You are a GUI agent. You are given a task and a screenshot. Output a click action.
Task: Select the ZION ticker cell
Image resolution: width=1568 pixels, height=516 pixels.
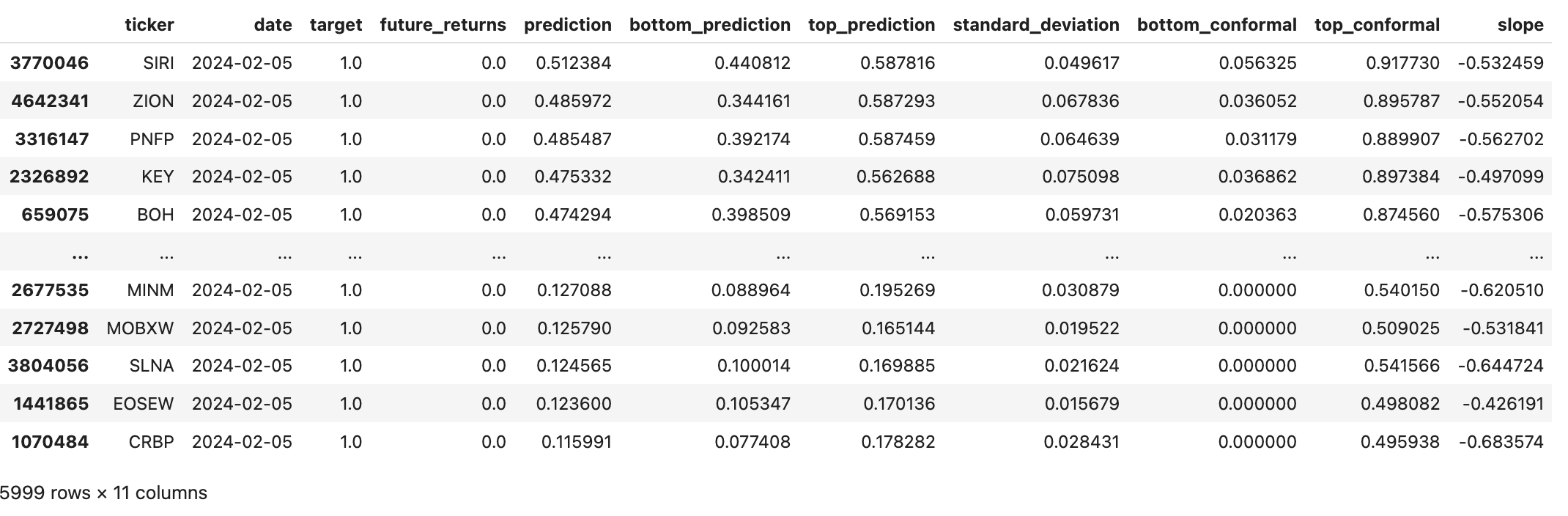tap(153, 101)
